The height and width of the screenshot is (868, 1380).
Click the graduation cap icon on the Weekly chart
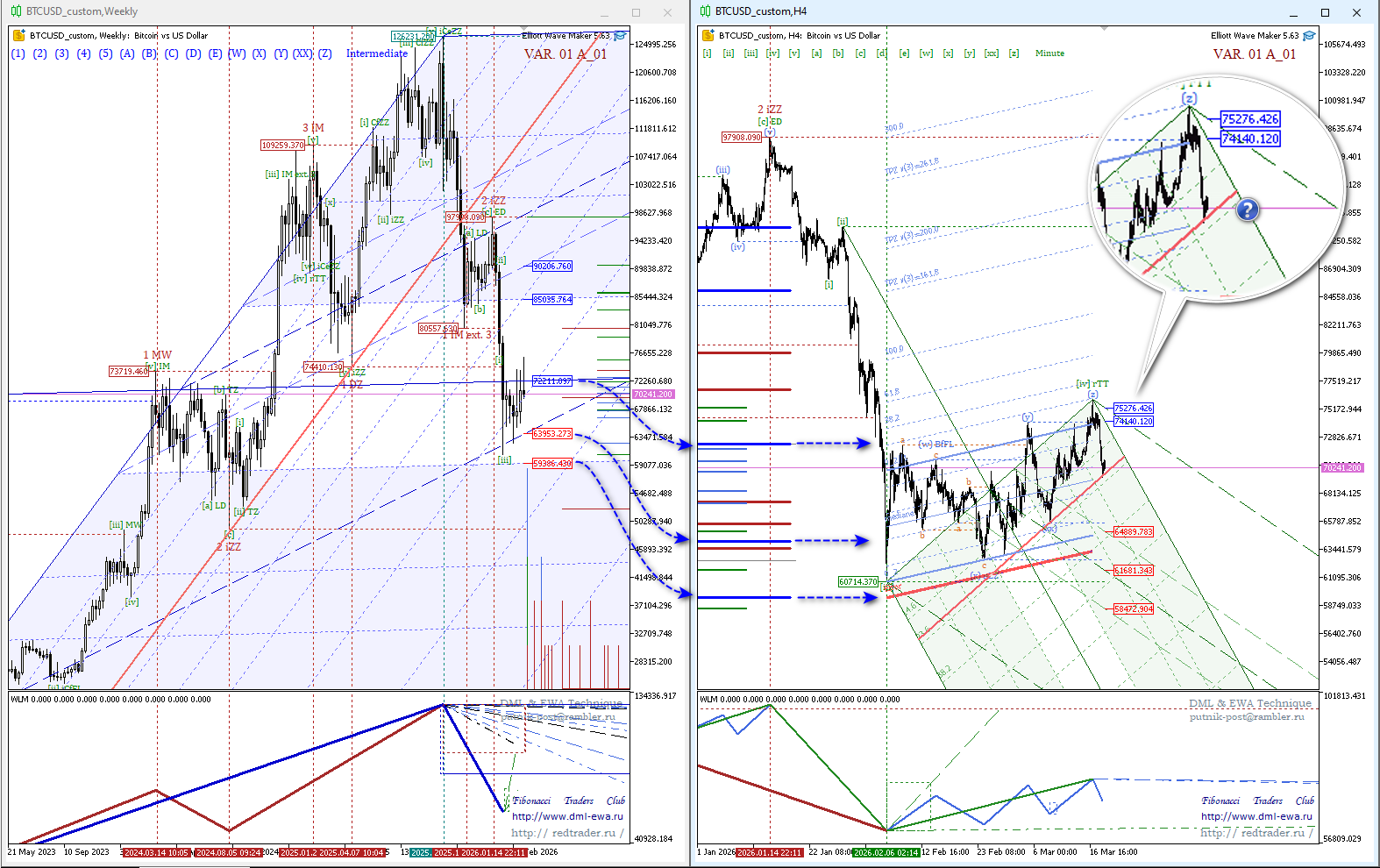tap(620, 36)
